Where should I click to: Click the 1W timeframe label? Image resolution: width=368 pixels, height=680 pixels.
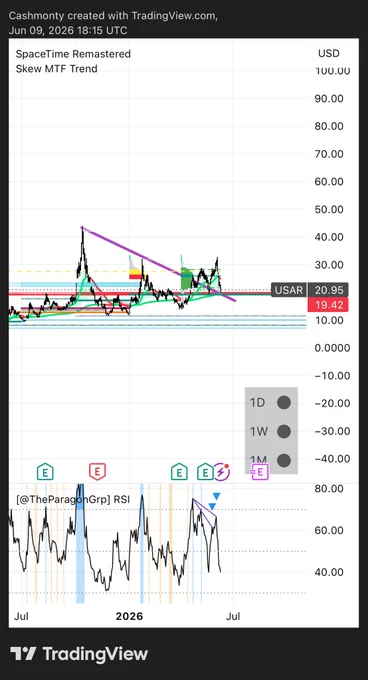coord(259,432)
